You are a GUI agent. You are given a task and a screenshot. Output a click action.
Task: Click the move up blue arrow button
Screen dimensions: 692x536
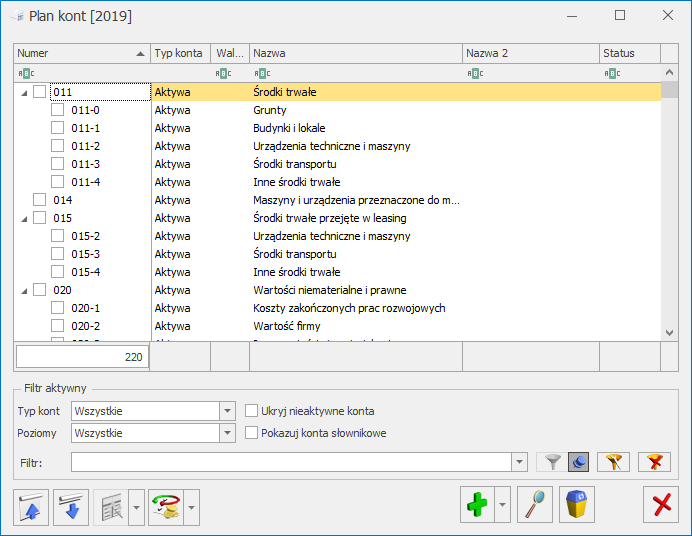[31, 507]
